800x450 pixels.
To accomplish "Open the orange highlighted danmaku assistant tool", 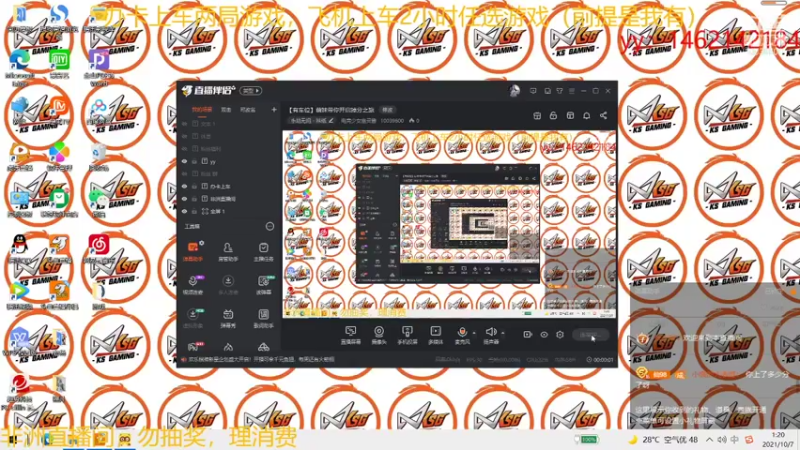I will (x=193, y=252).
